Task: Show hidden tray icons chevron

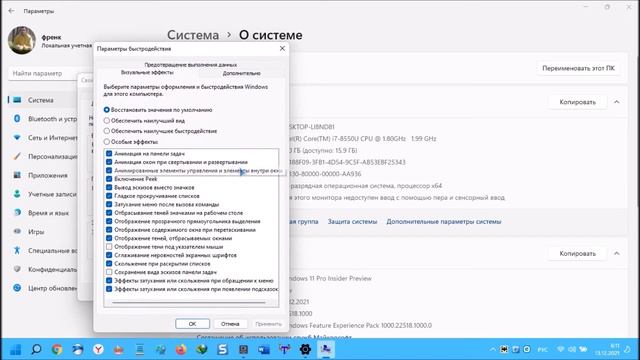Action: [492, 350]
